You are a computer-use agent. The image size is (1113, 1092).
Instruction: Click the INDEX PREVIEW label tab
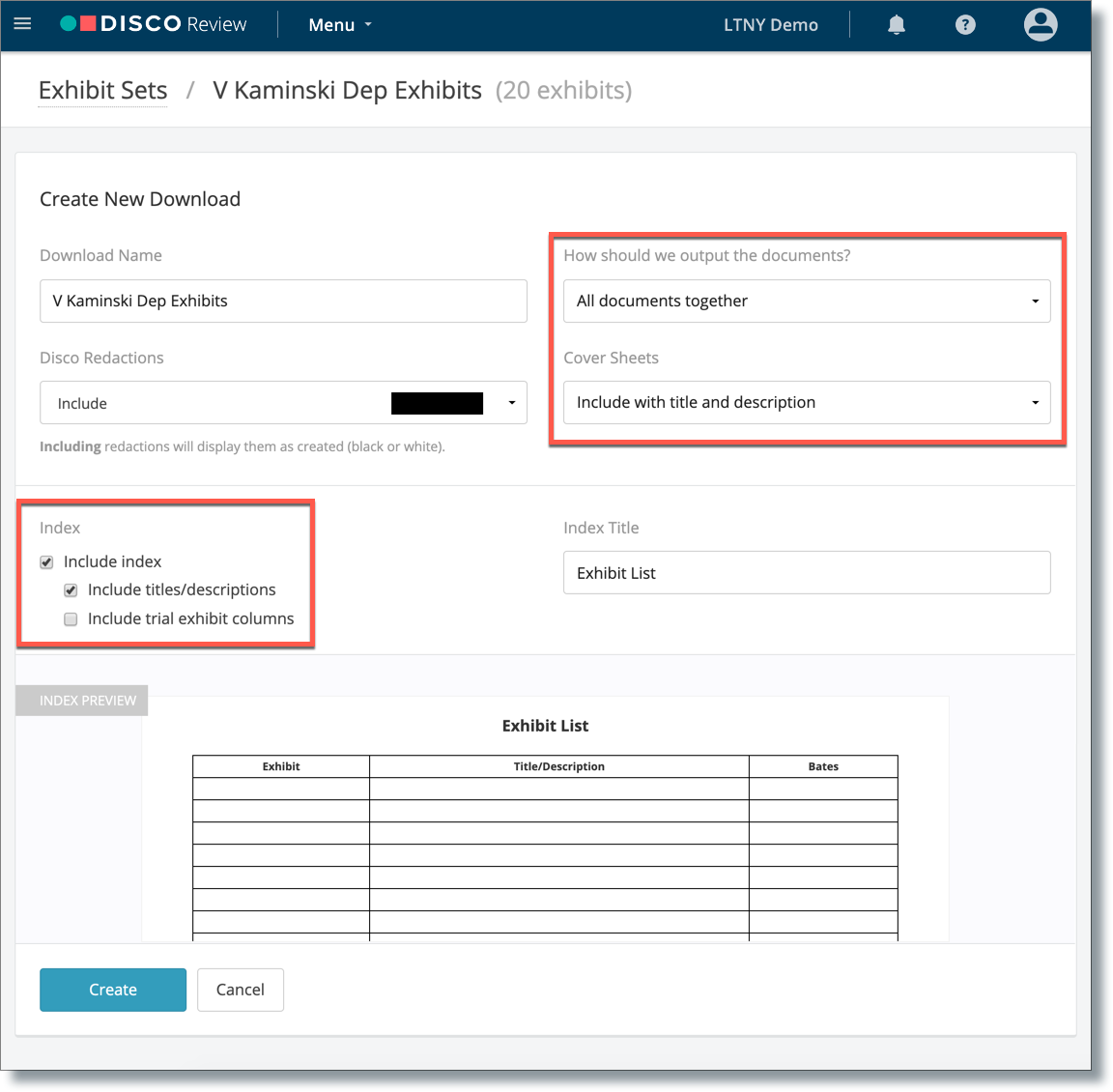coord(81,700)
